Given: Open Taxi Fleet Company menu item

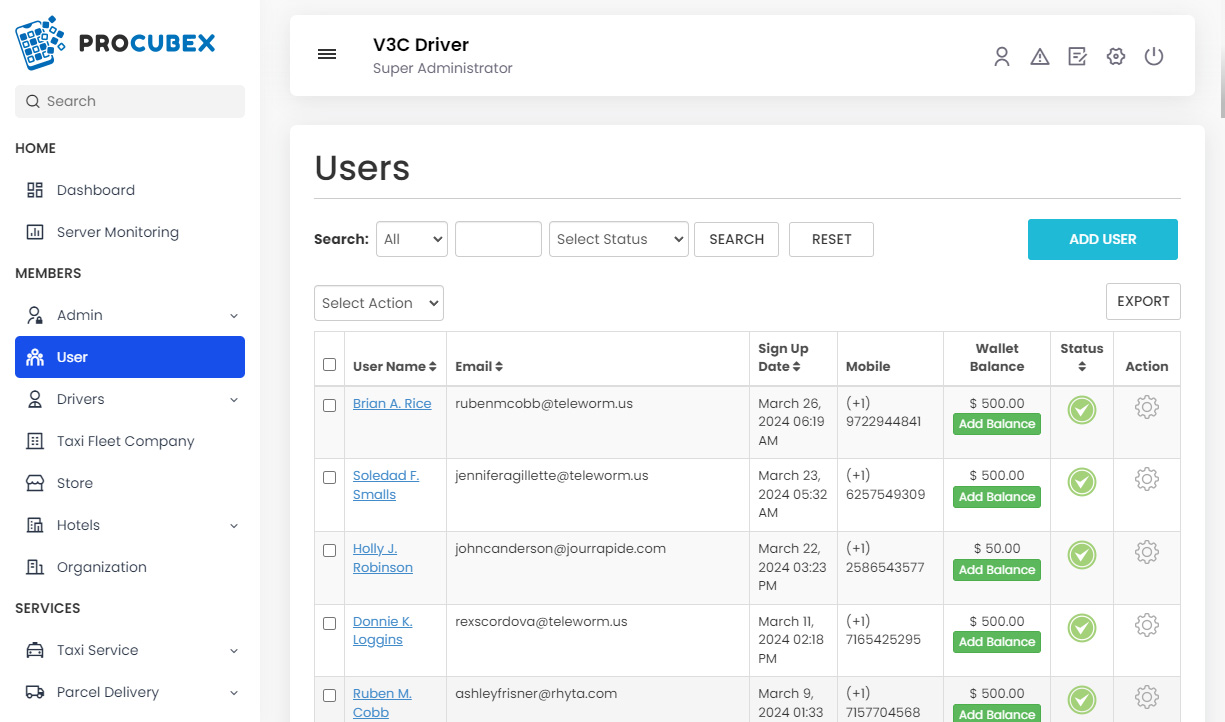Looking at the screenshot, I should point(125,441).
